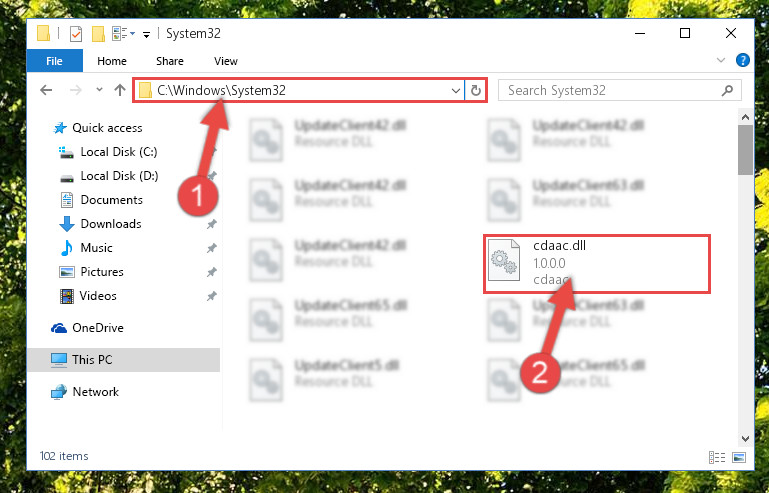Switch to details view button

717,458
